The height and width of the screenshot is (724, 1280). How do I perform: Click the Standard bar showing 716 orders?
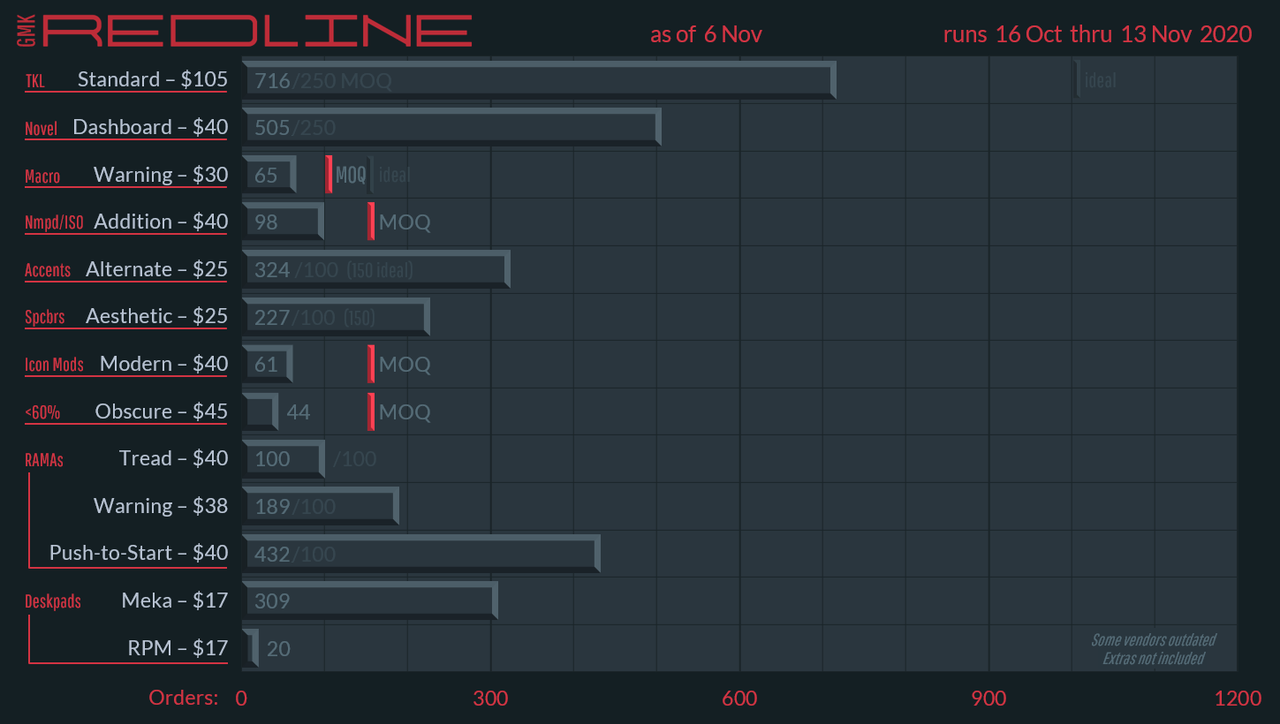[x=539, y=80]
